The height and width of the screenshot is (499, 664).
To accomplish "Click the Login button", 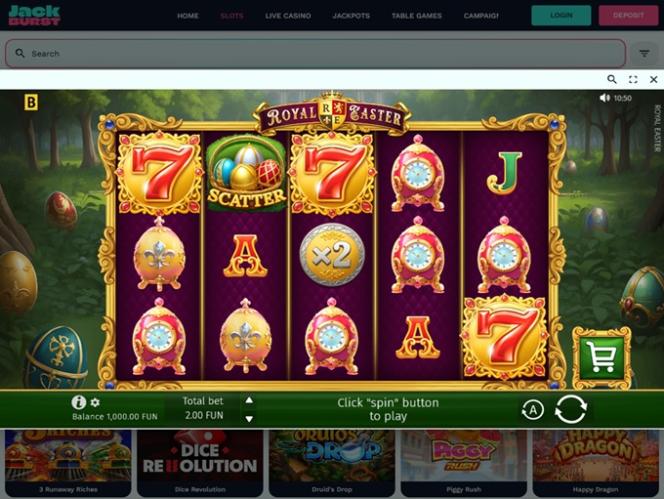I will pyautogui.click(x=561, y=15).
